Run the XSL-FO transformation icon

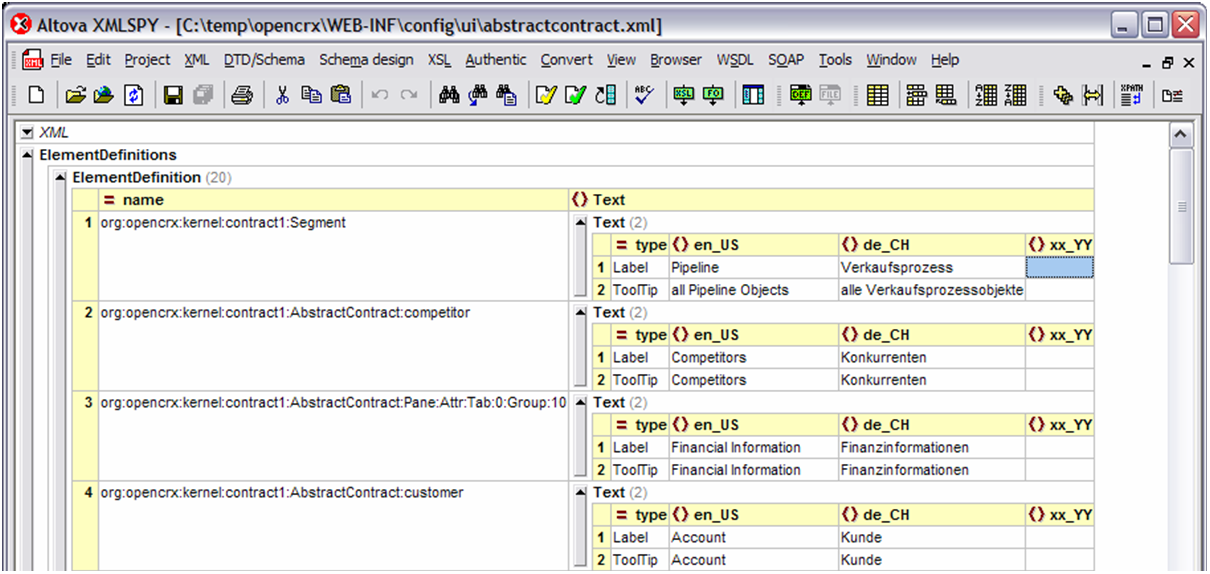pos(713,95)
